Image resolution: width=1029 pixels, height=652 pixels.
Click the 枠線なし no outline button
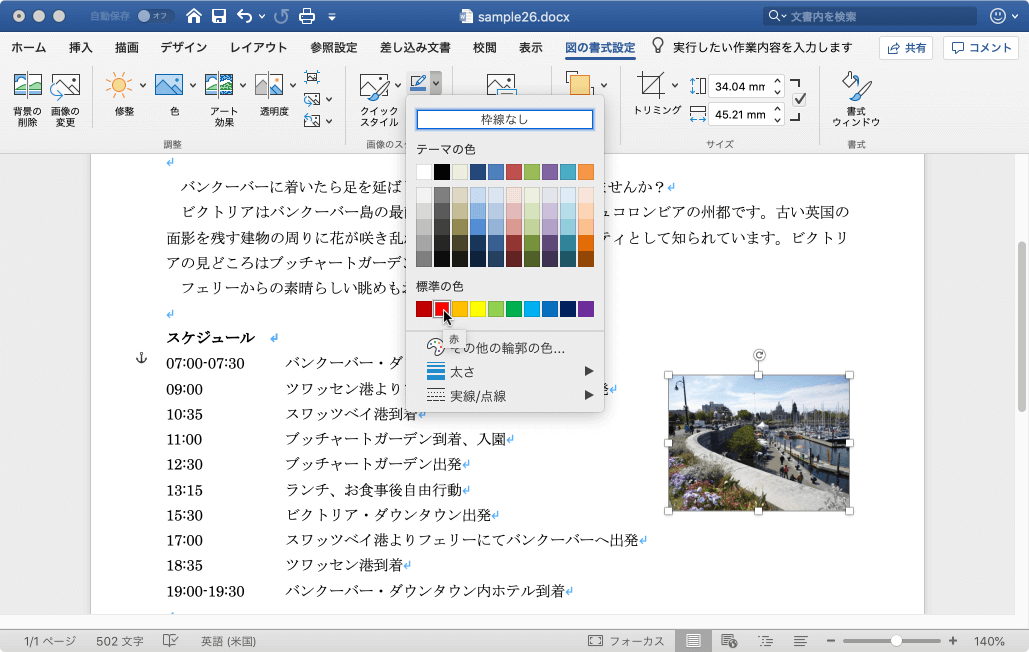(x=505, y=119)
